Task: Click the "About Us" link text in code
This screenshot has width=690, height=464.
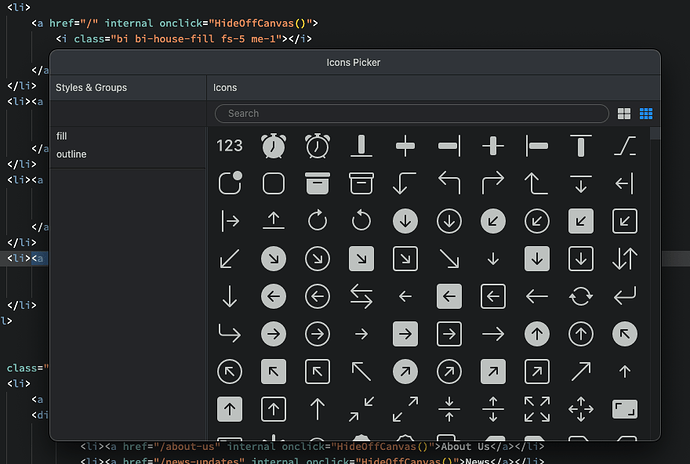Action: [465, 446]
